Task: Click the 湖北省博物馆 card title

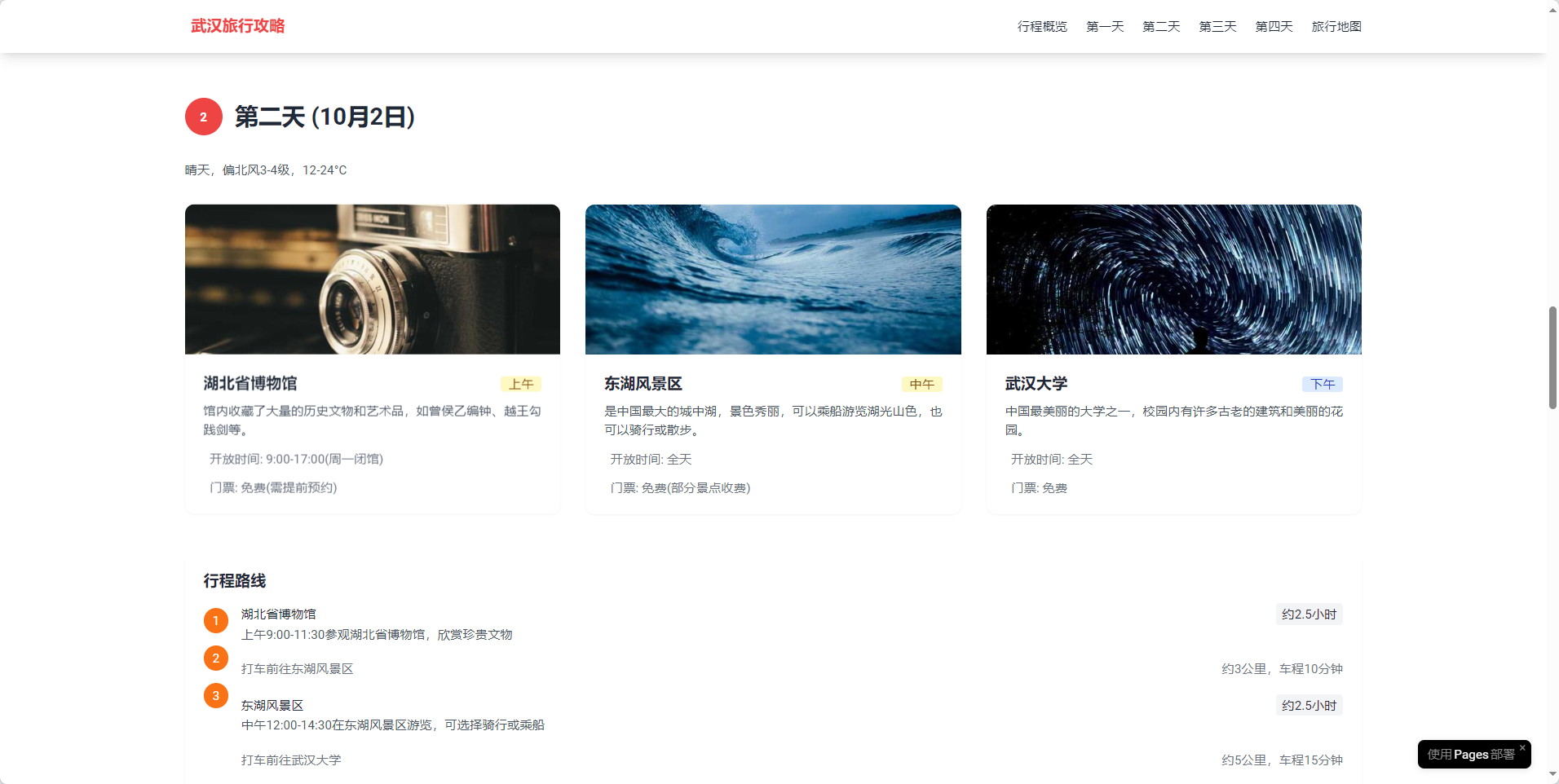Action: click(x=250, y=383)
